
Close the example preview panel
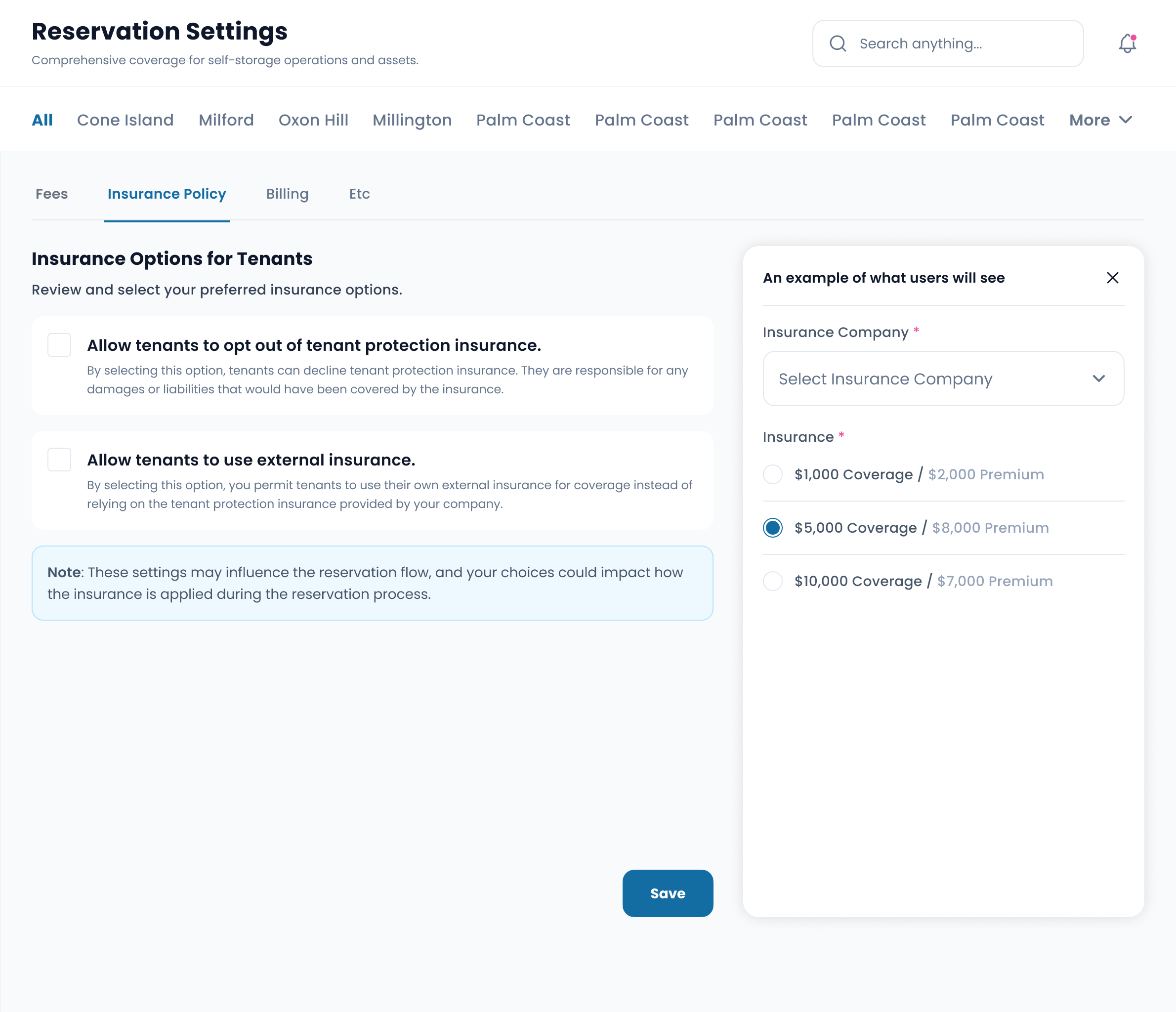point(1112,278)
